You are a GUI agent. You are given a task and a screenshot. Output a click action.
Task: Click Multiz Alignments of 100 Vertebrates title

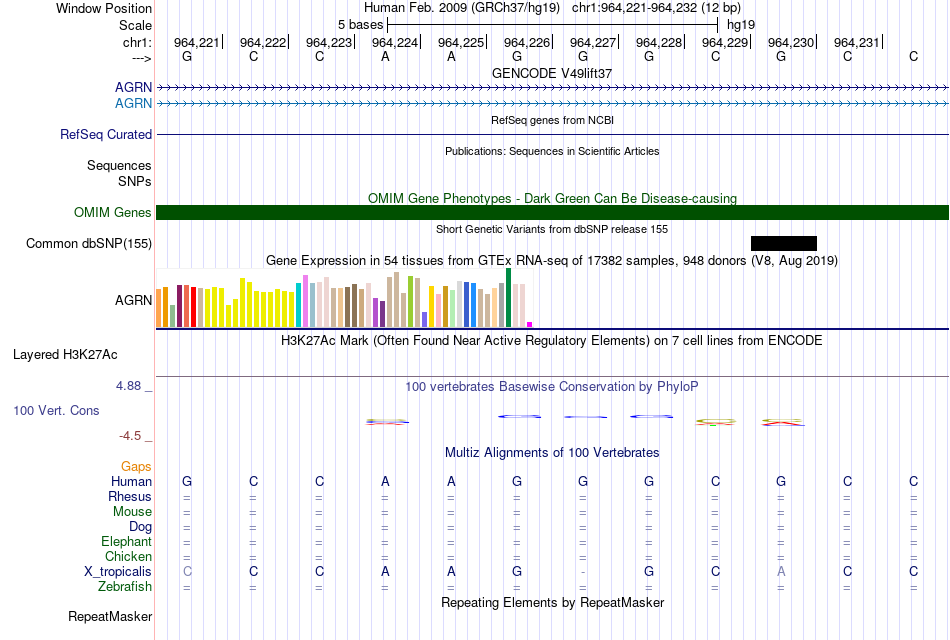pos(552,453)
